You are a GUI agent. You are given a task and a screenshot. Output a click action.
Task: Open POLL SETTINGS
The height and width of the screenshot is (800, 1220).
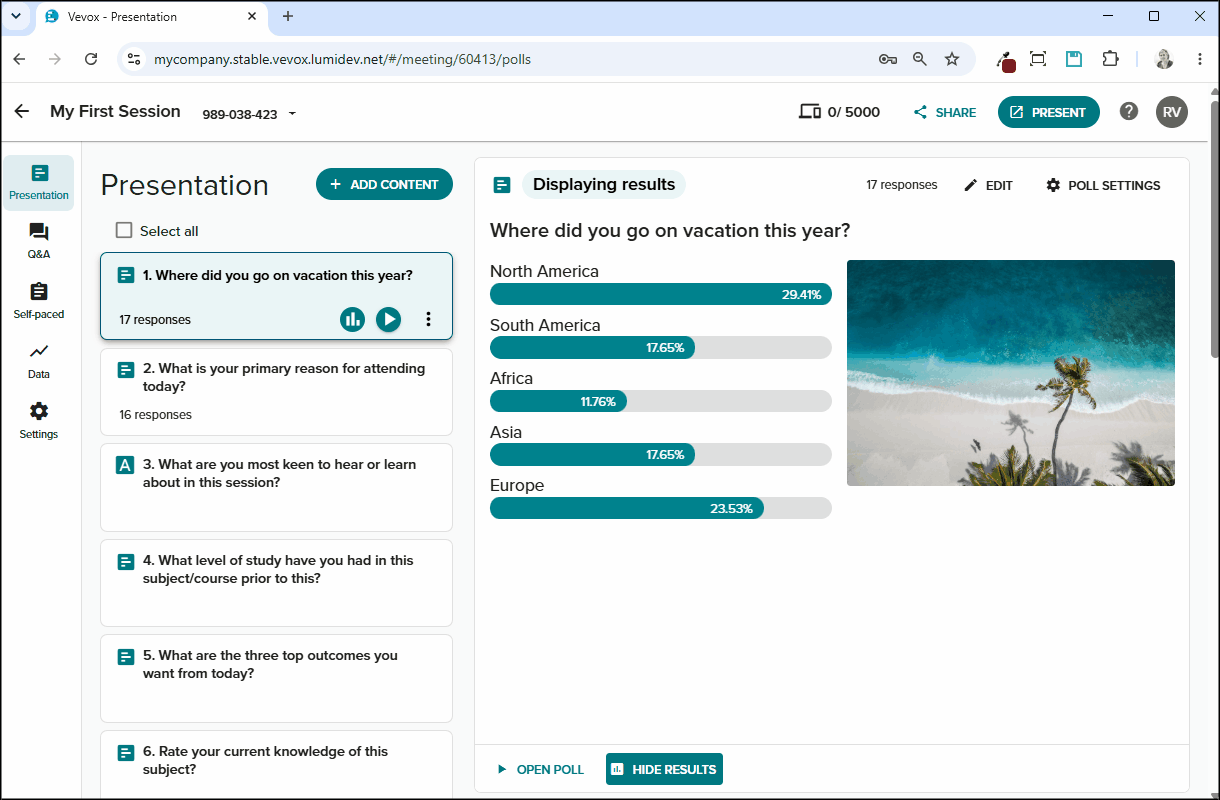(x=1103, y=185)
